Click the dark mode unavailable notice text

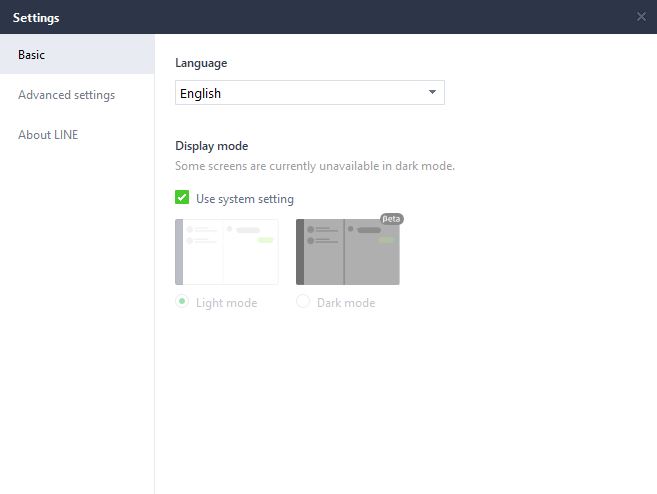point(315,166)
